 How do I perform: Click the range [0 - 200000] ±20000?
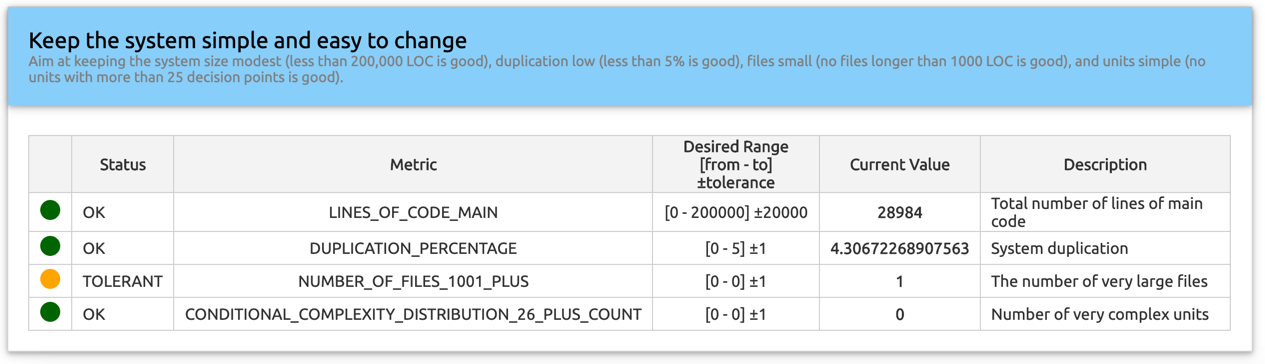coord(735,212)
